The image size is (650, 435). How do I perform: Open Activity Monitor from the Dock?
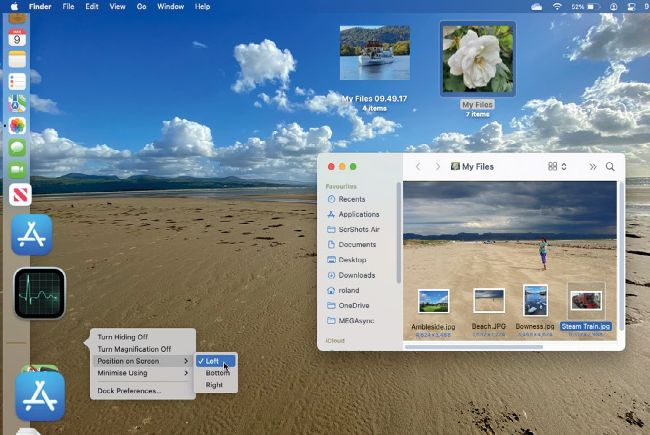39,293
